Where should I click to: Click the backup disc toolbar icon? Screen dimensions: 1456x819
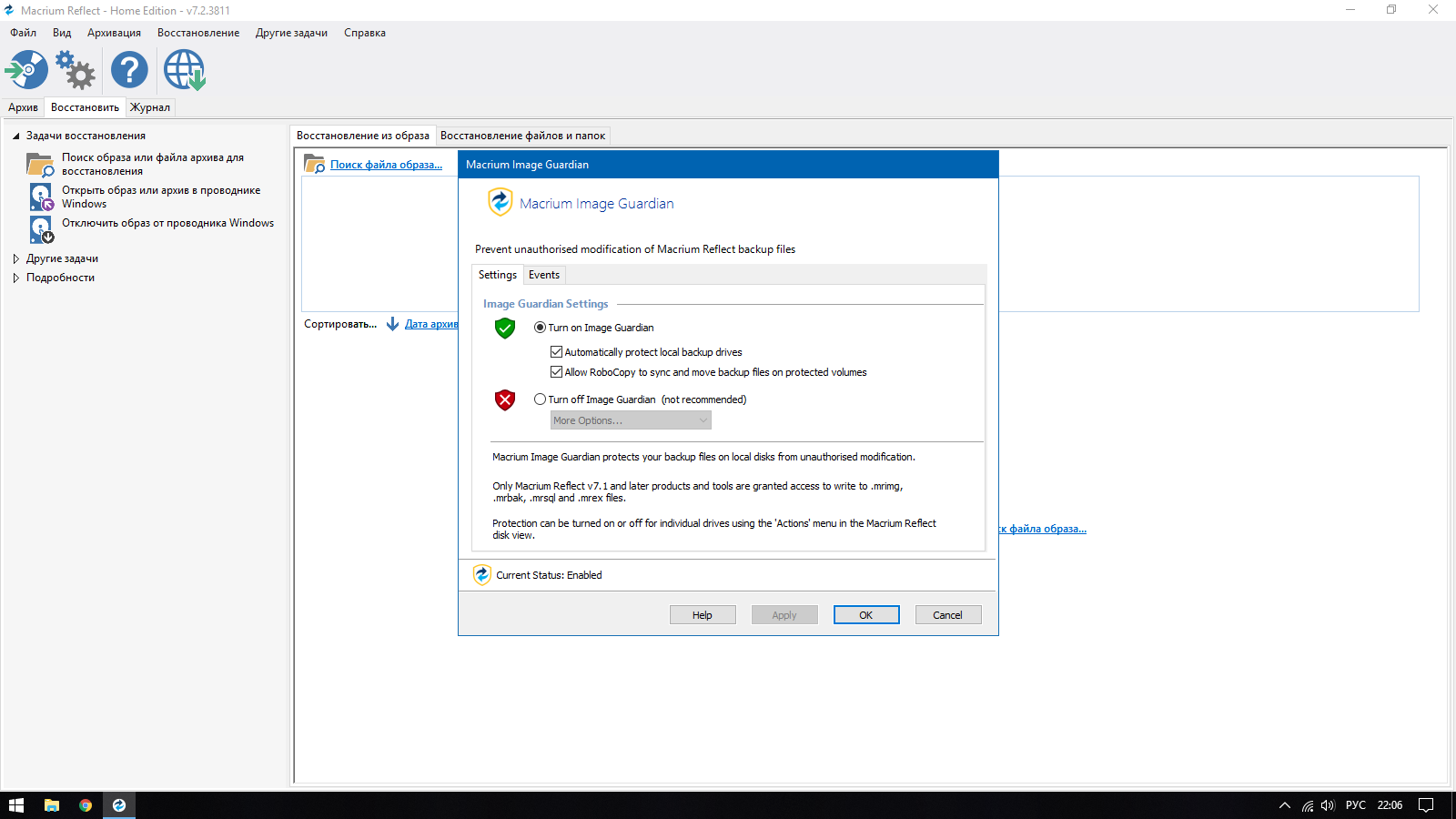pyautogui.click(x=27, y=70)
